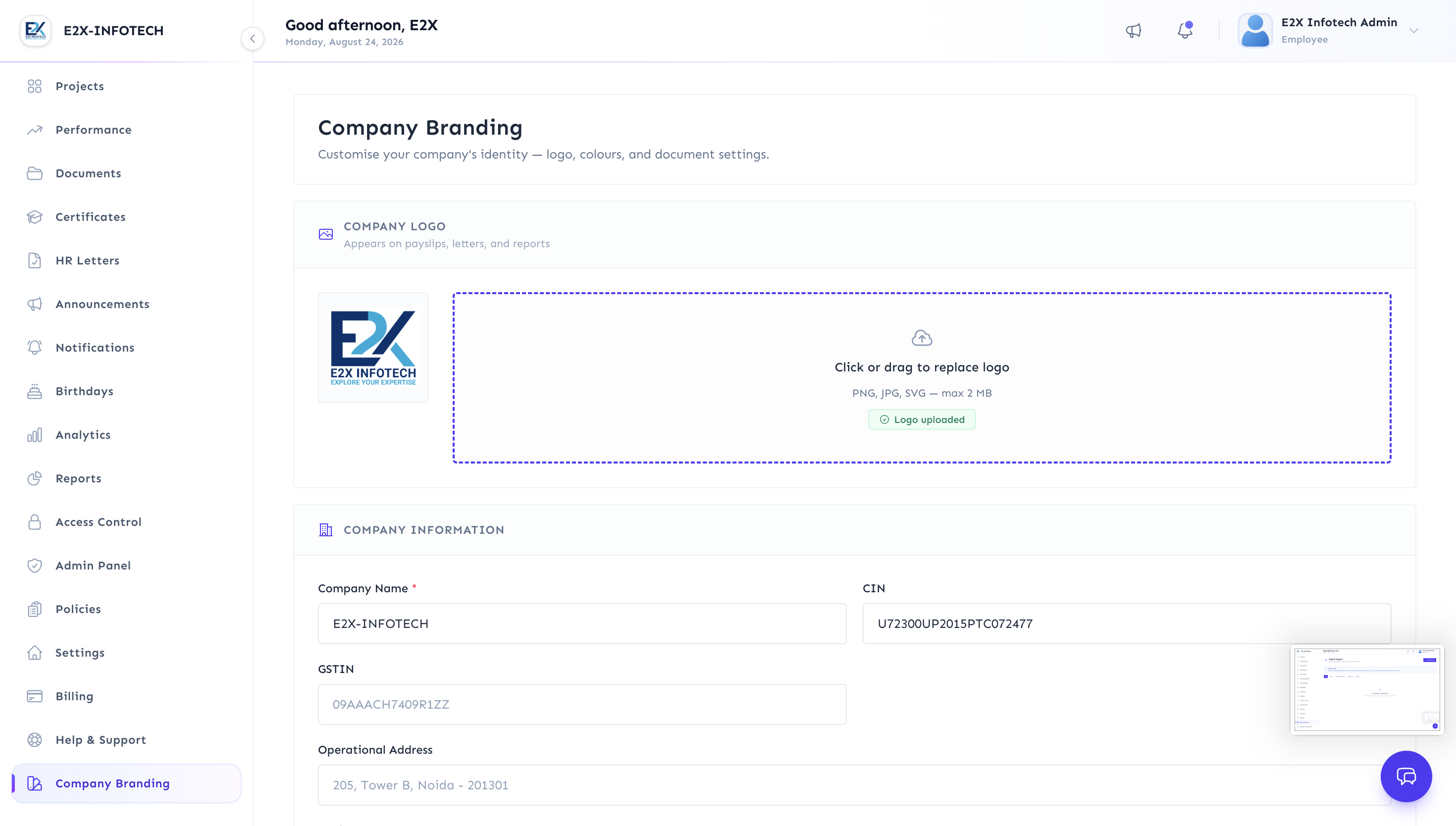This screenshot has width=1456, height=826.
Task: Focus the CIN input field
Action: pos(1127,624)
